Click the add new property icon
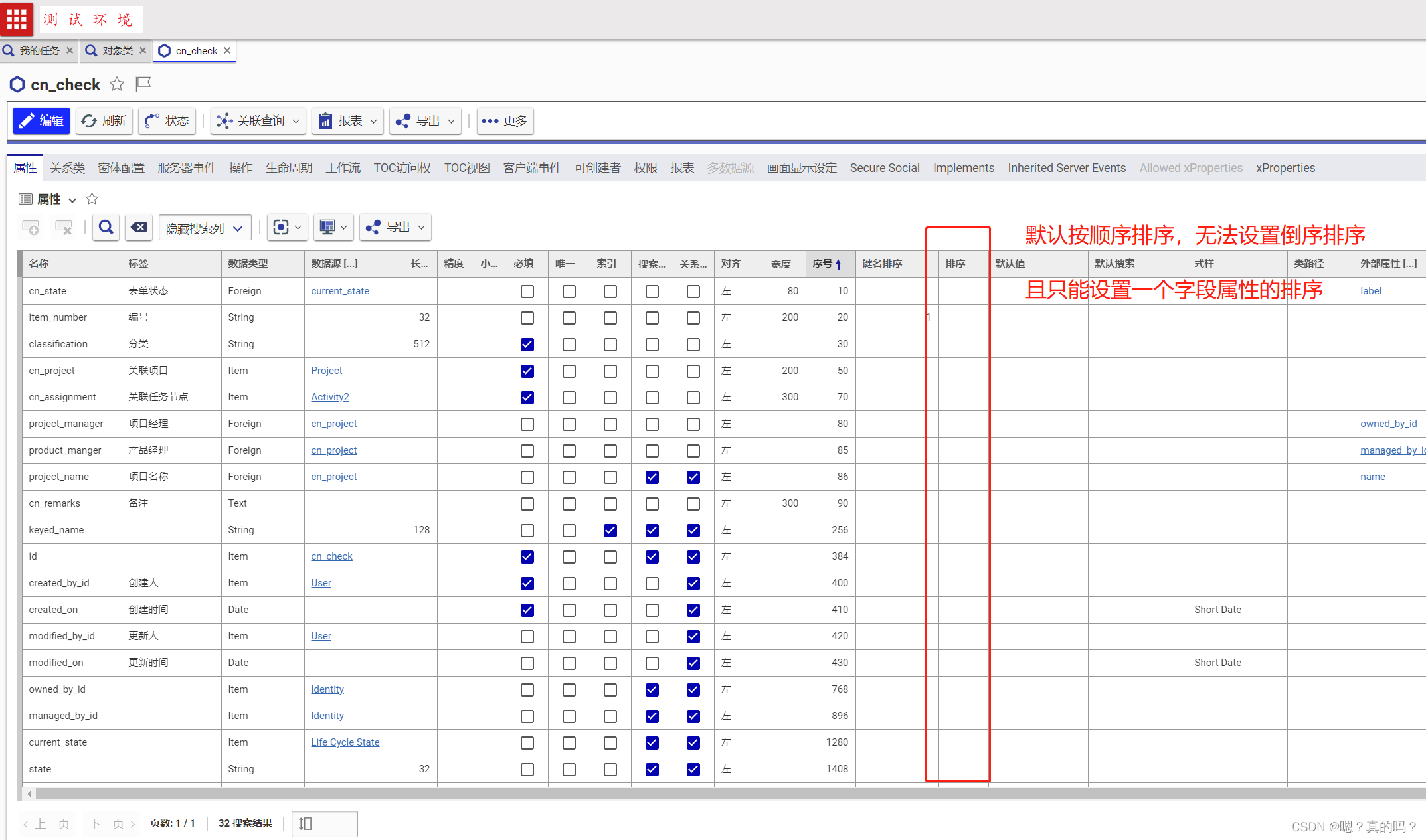 31,228
